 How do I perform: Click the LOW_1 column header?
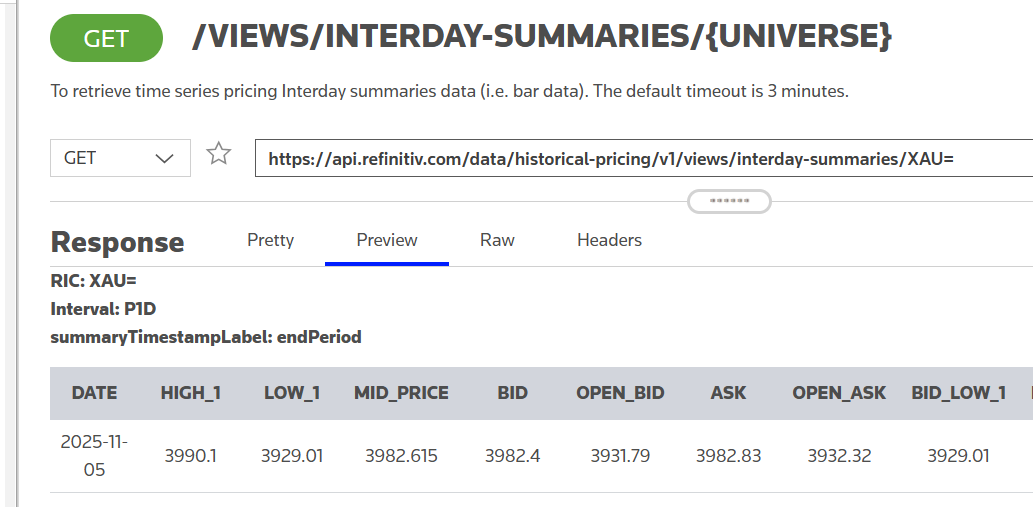click(292, 393)
